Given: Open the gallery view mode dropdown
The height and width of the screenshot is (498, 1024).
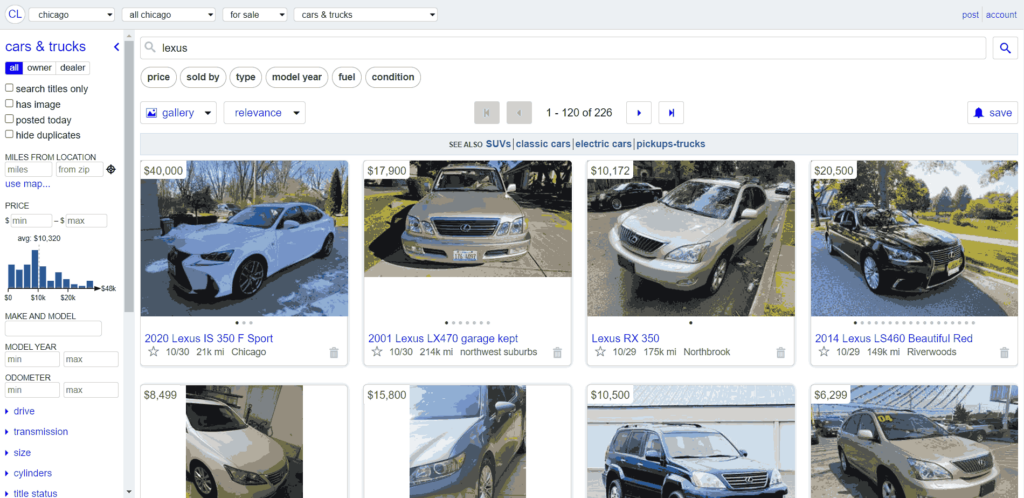Looking at the screenshot, I should point(178,113).
